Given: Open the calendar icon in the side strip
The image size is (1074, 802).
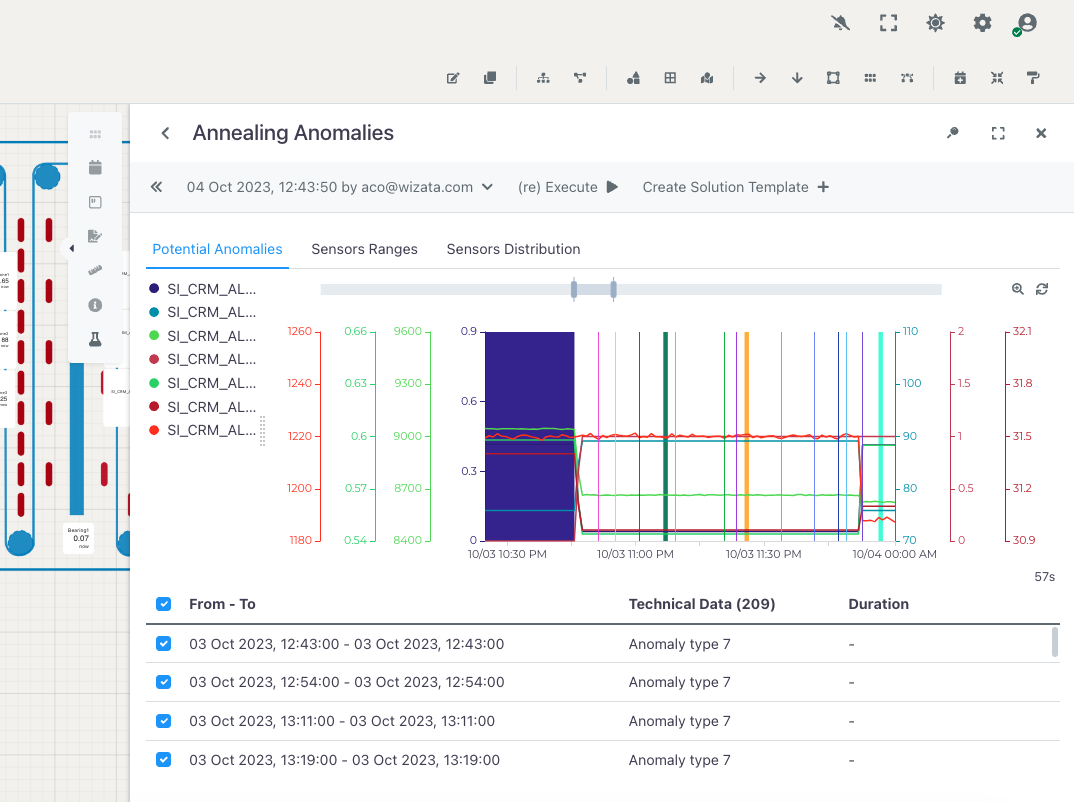Looking at the screenshot, I should click(95, 167).
